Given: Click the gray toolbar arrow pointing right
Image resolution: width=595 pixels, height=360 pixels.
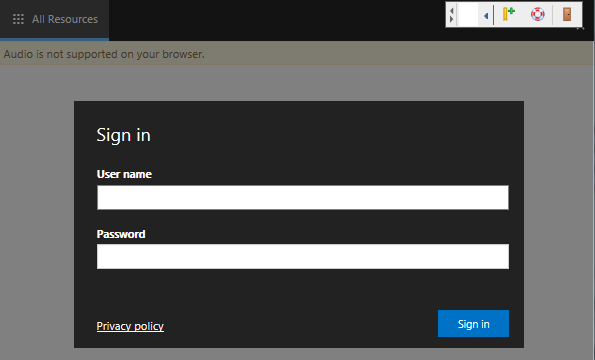Looking at the screenshot, I should click(452, 19).
